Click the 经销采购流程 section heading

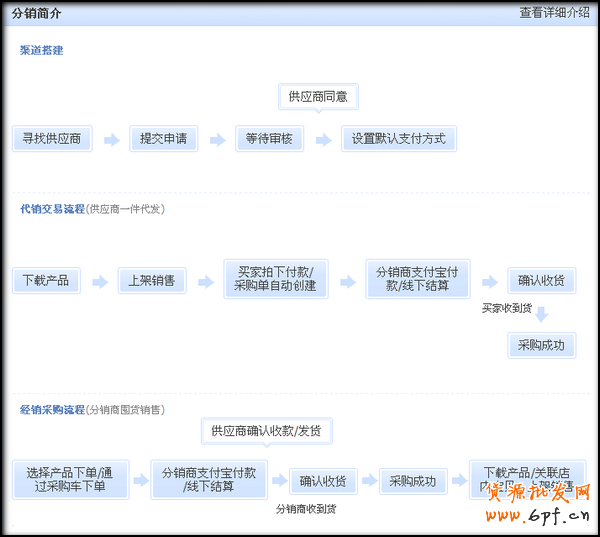click(52, 410)
